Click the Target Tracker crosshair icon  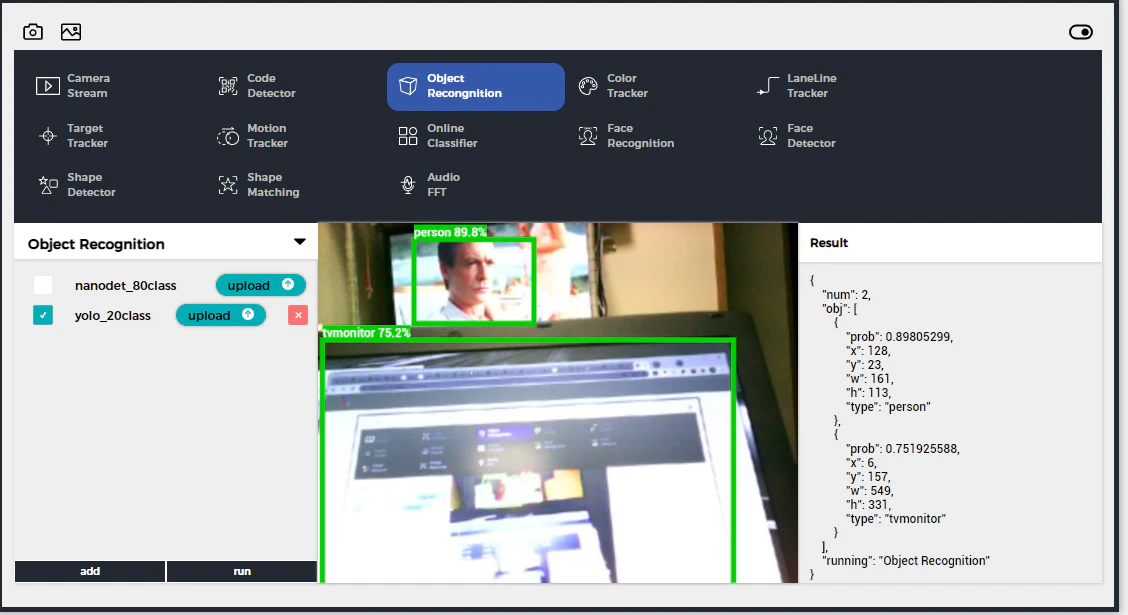point(47,136)
